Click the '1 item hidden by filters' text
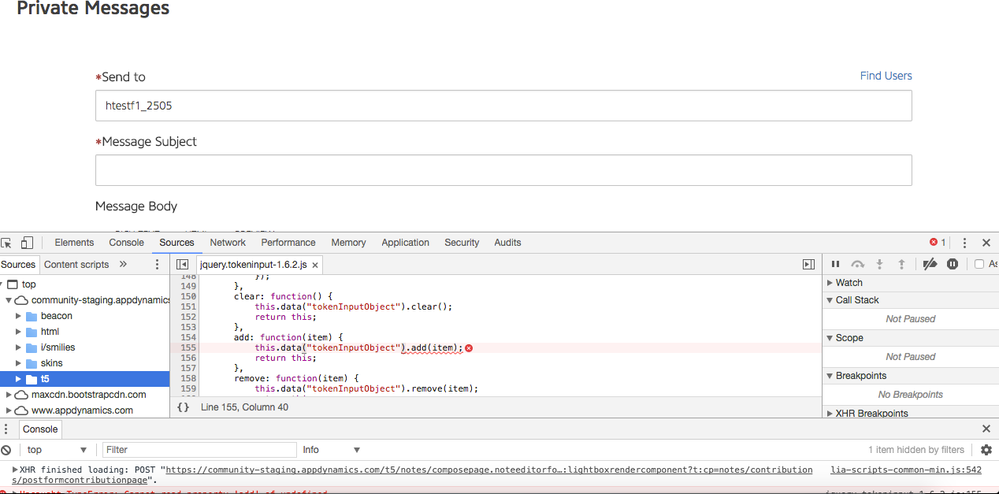This screenshot has width=999, height=494. pos(916,449)
